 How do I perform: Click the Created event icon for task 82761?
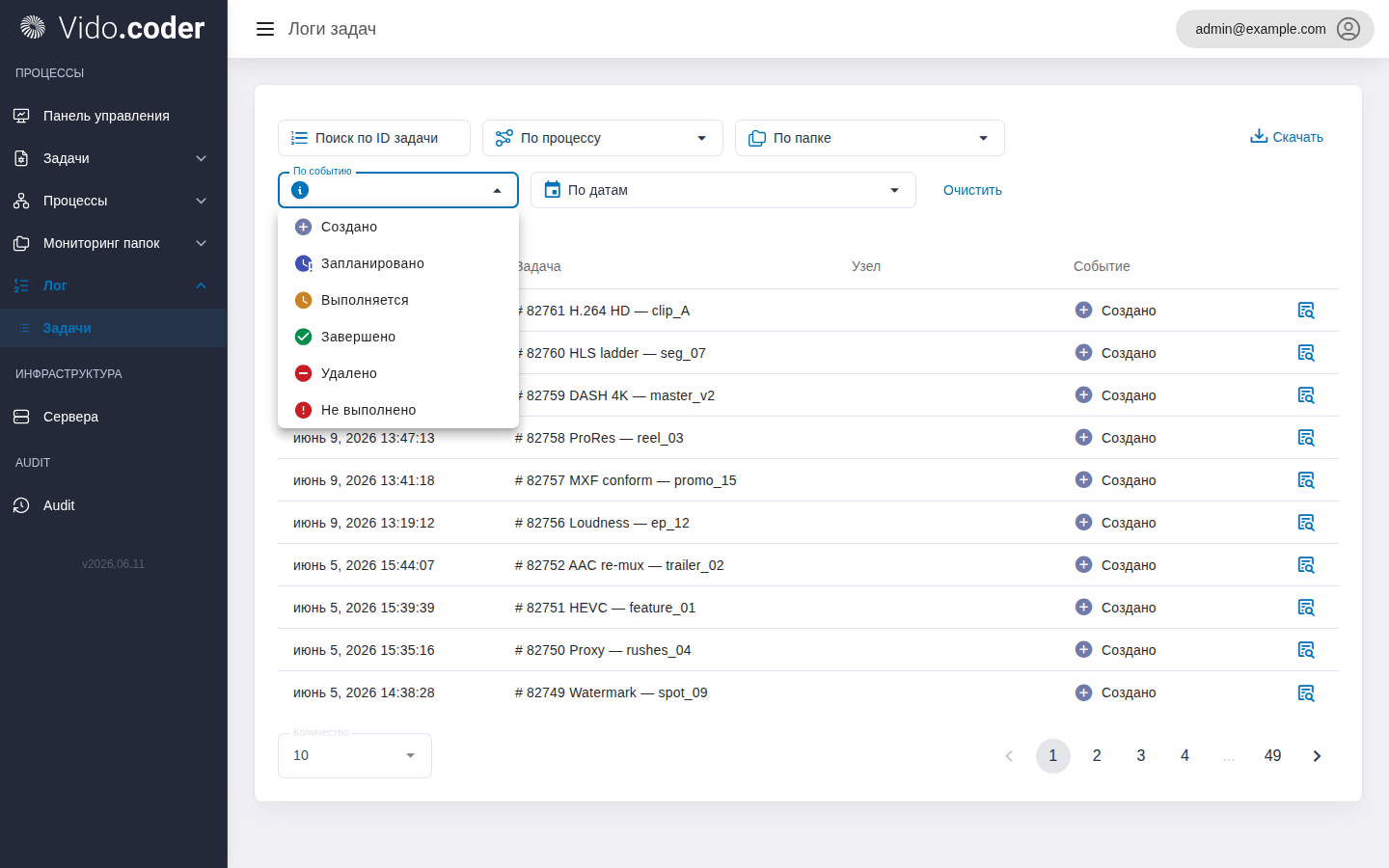pyautogui.click(x=1083, y=310)
